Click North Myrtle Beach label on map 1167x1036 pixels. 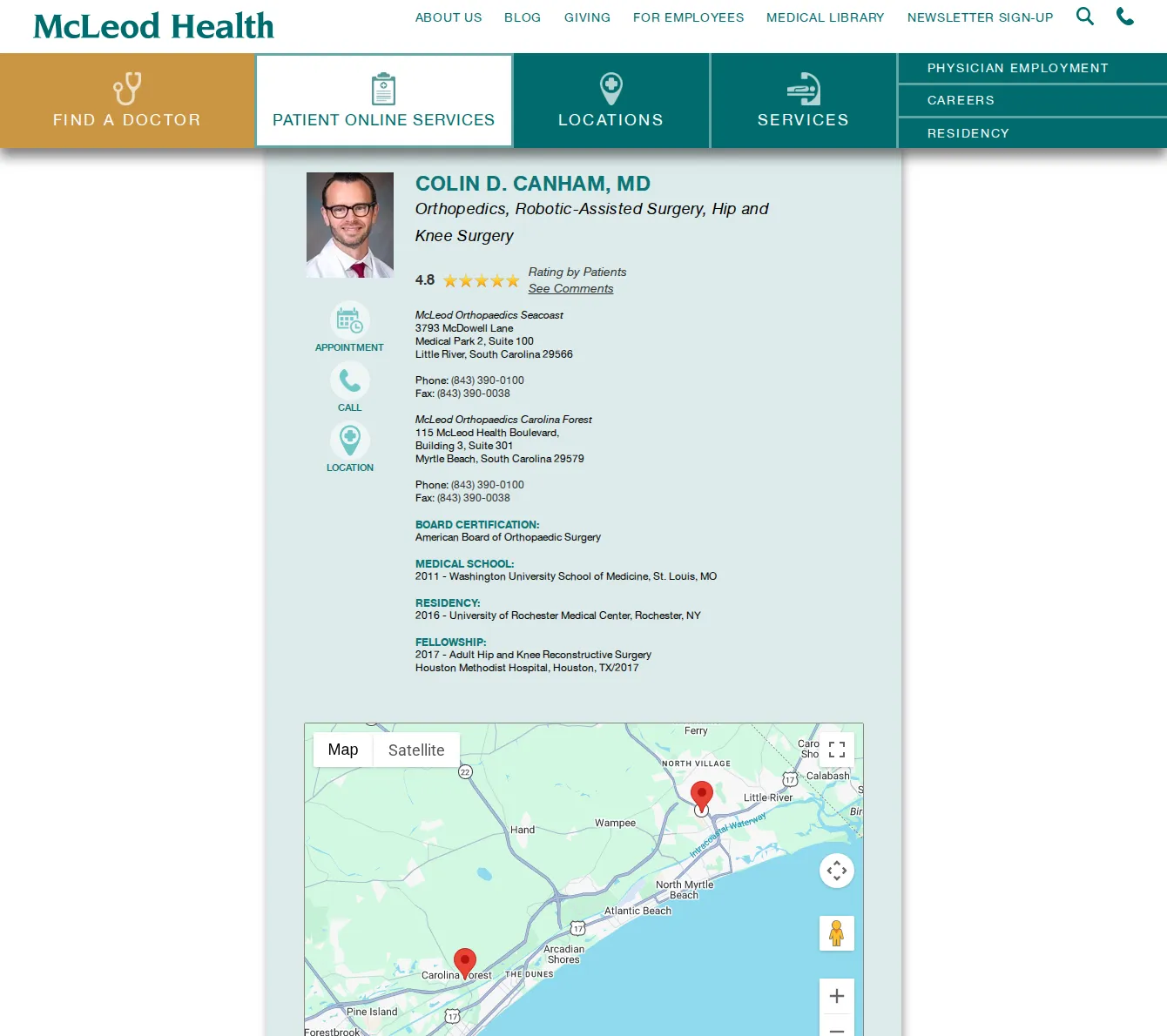(685, 890)
